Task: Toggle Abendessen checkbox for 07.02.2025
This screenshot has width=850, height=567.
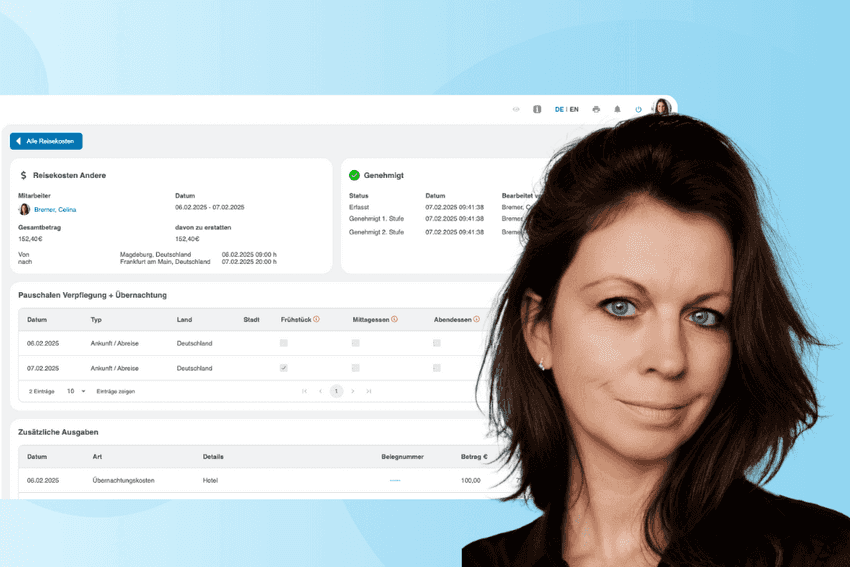Action: (x=437, y=368)
